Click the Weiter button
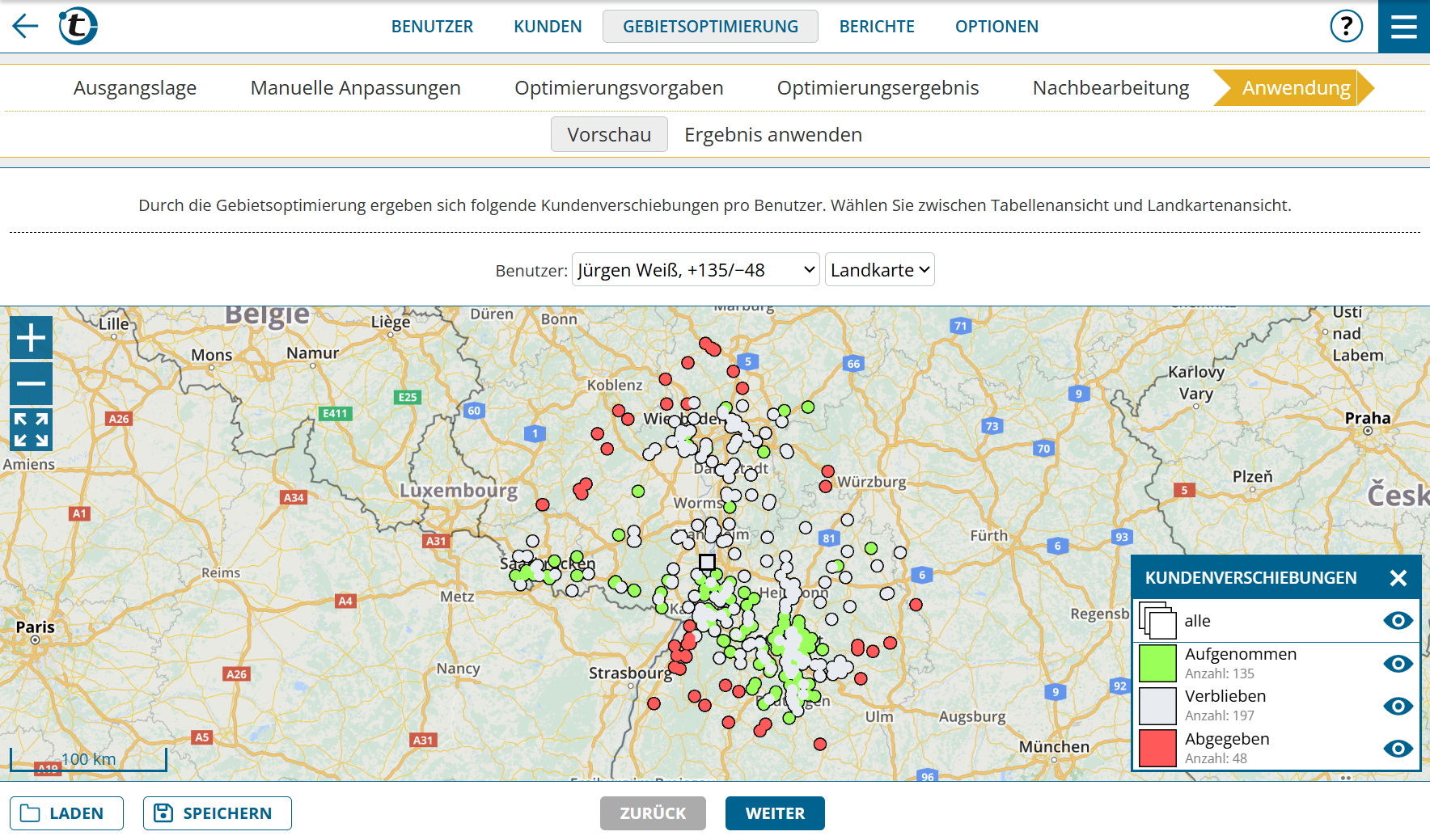 tap(775, 813)
